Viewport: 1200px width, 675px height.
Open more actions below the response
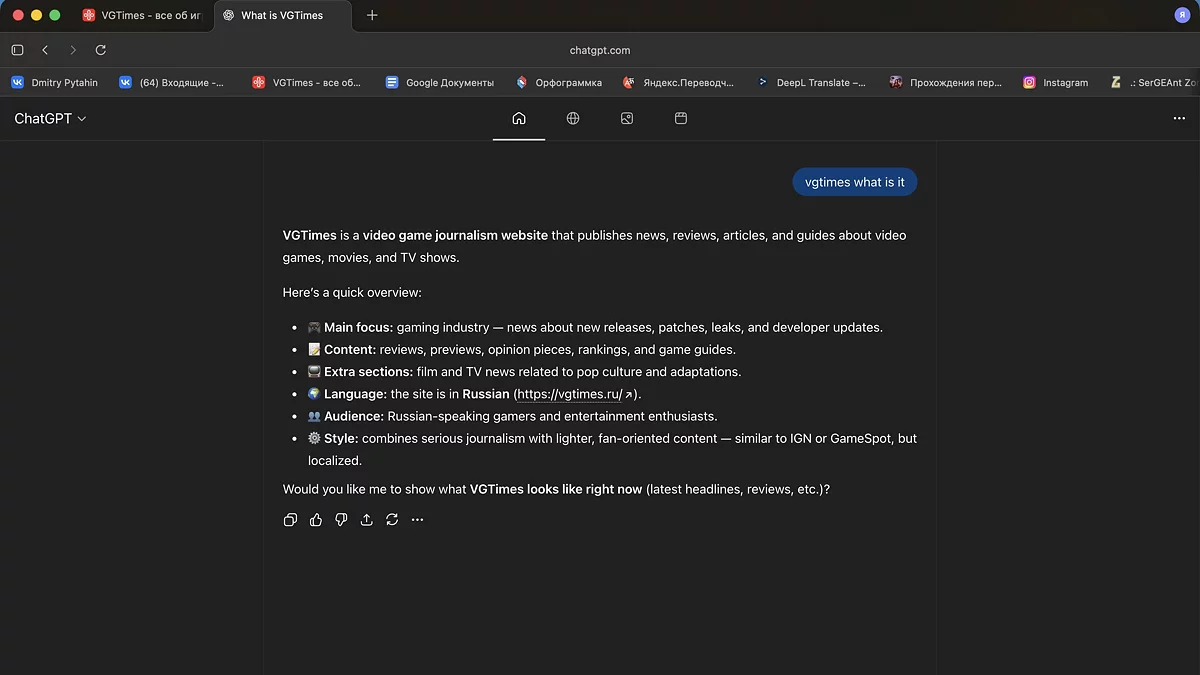(418, 520)
